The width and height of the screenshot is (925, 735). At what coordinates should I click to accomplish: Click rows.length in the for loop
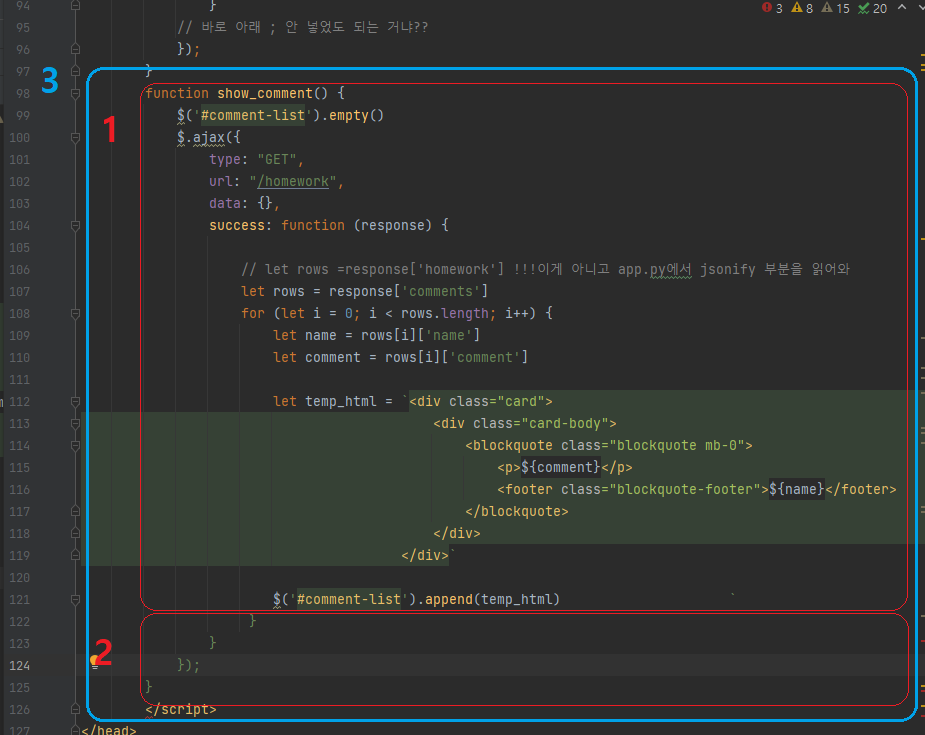click(445, 314)
